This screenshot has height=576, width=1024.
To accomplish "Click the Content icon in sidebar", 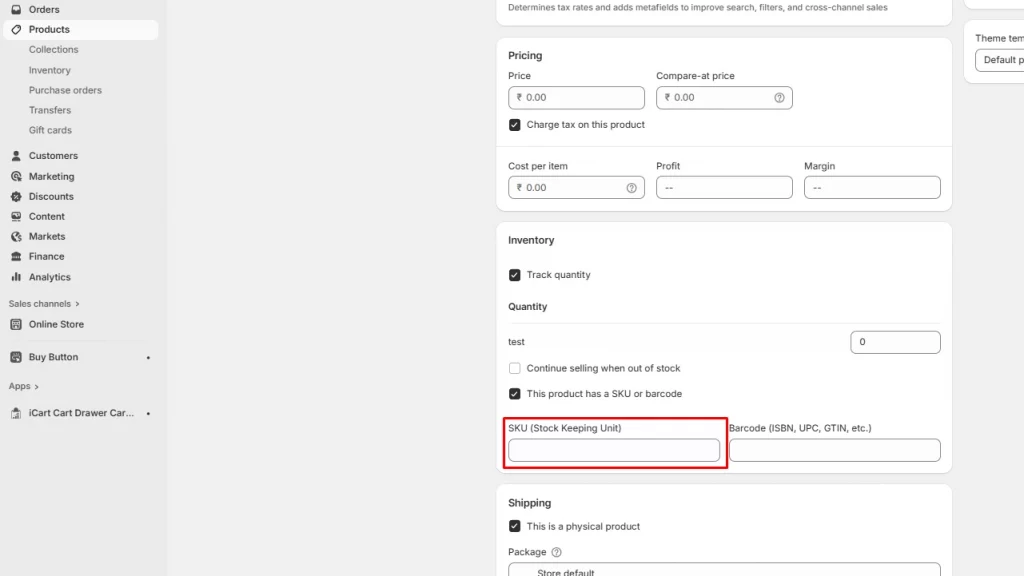I will (16, 216).
